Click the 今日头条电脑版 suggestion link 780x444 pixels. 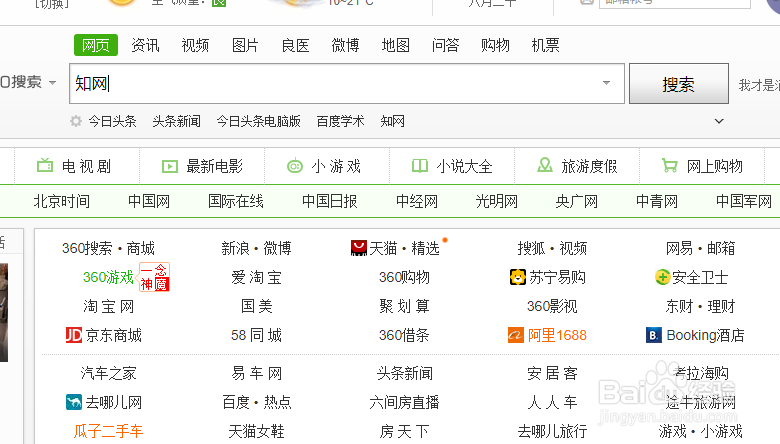point(259,121)
